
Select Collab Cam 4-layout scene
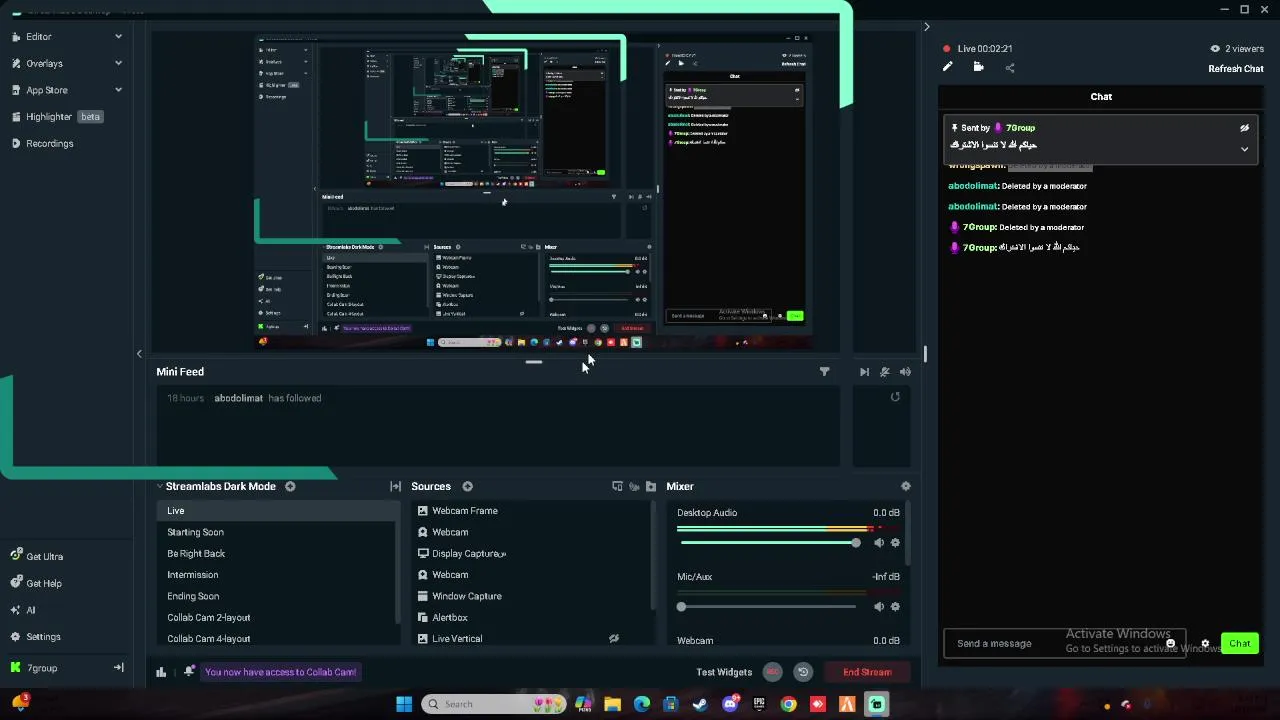278,639
